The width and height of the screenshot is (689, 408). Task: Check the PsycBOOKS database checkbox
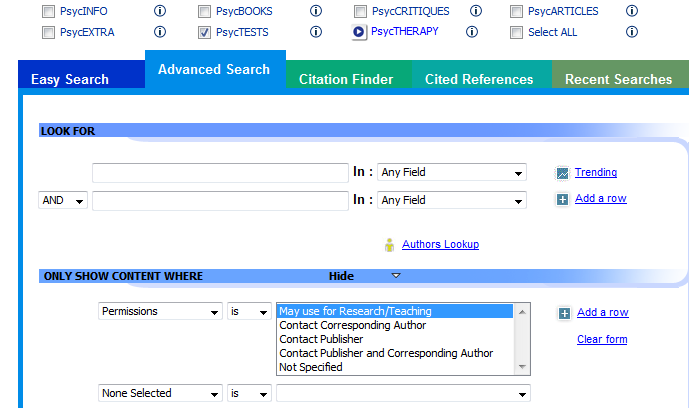[204, 11]
